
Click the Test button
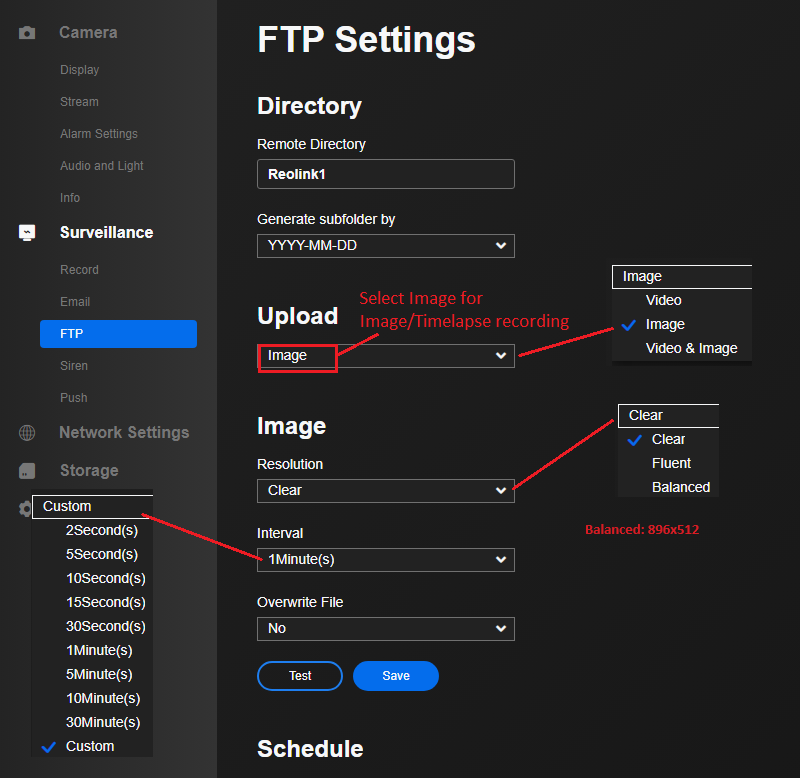pos(300,676)
